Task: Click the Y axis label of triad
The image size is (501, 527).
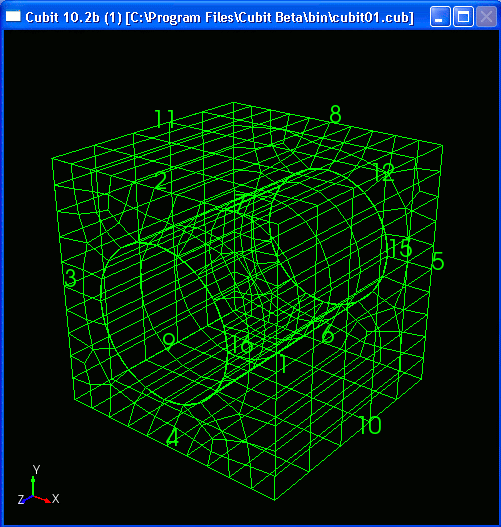Action: pyautogui.click(x=36, y=470)
